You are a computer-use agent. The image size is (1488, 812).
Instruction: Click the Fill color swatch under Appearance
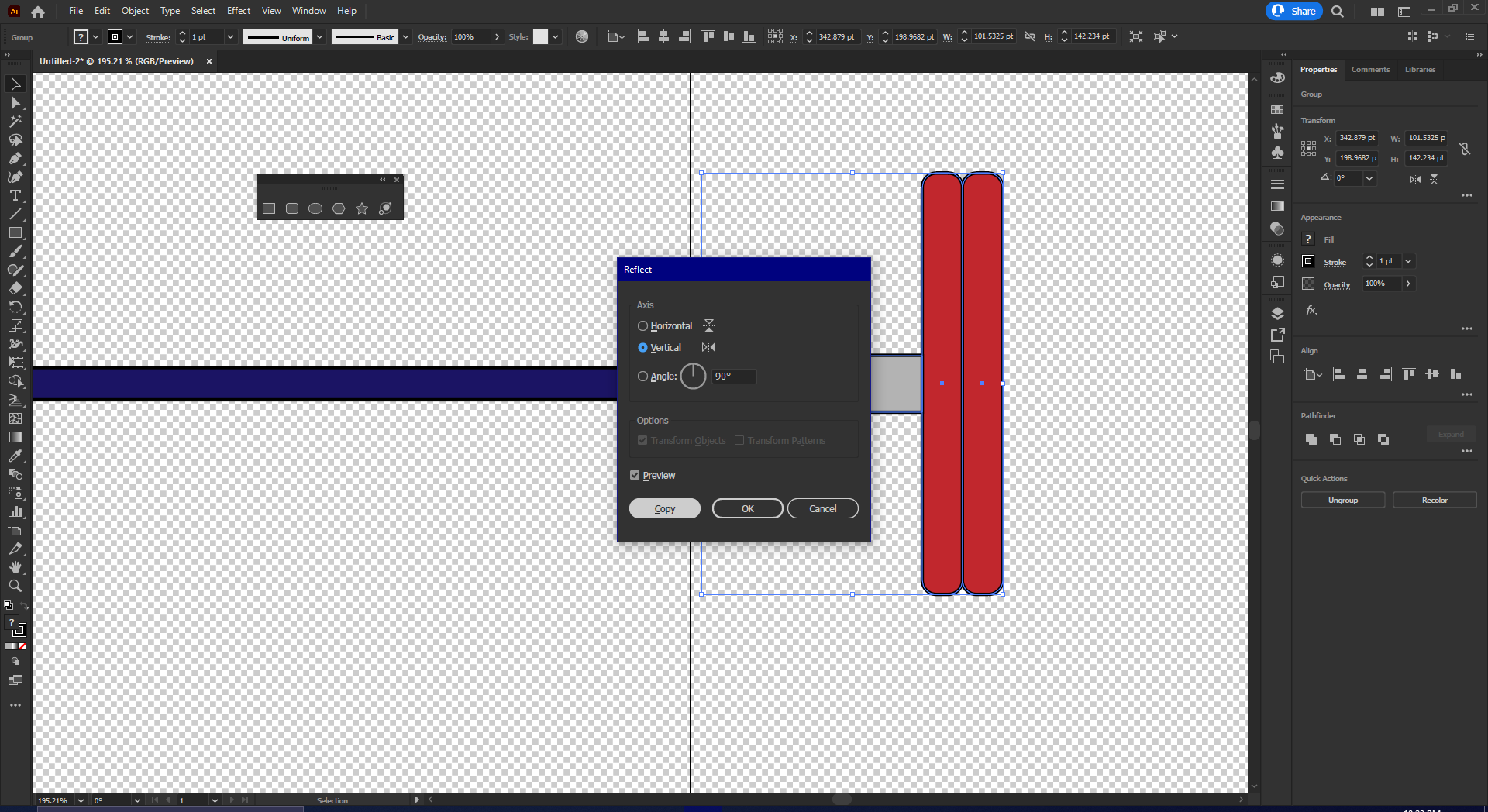[x=1307, y=239]
